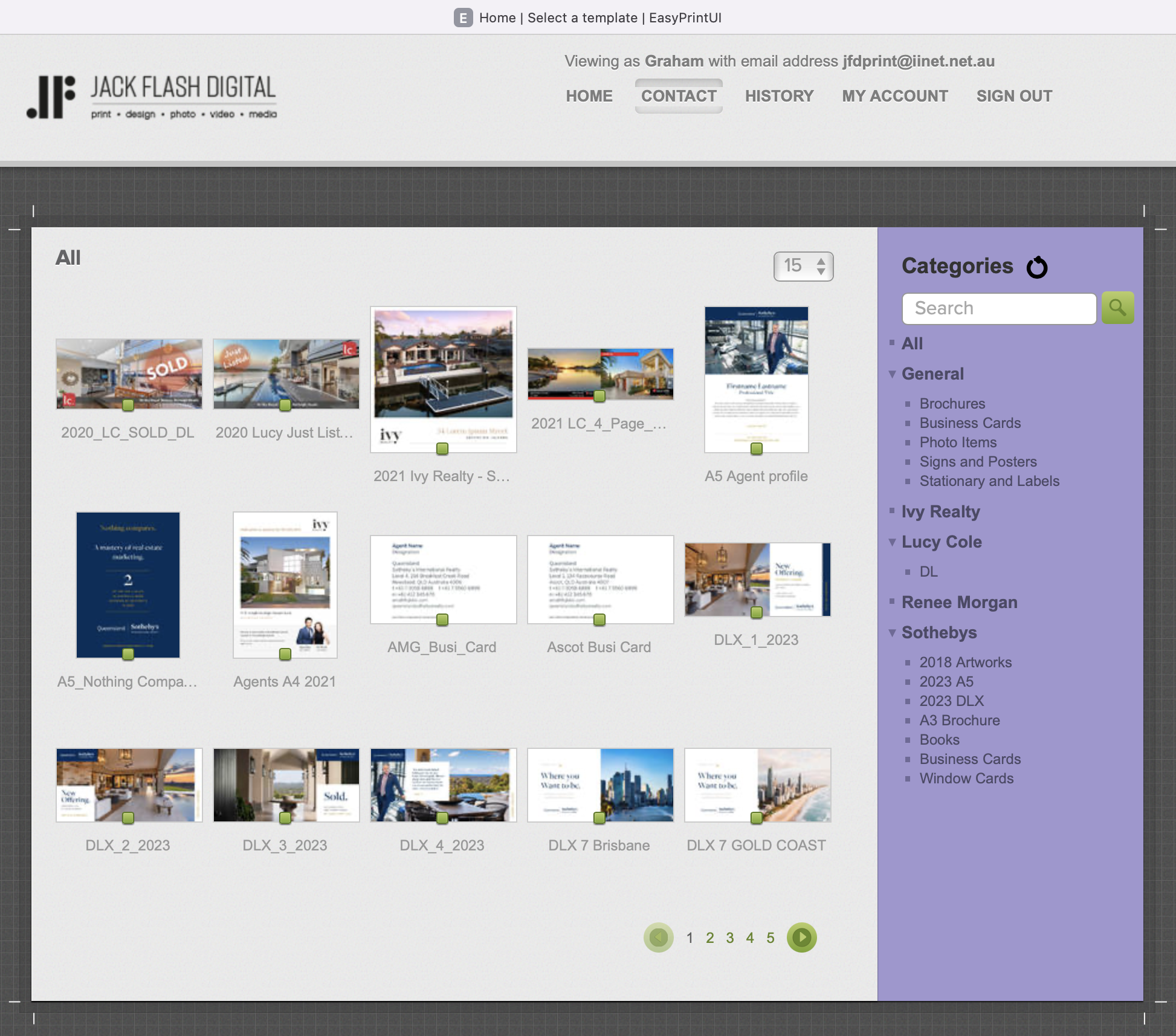Screen dimensions: 1176x1036
Task: Click green marker under DLX 7 Brisbane thumbnail
Action: pos(599,818)
